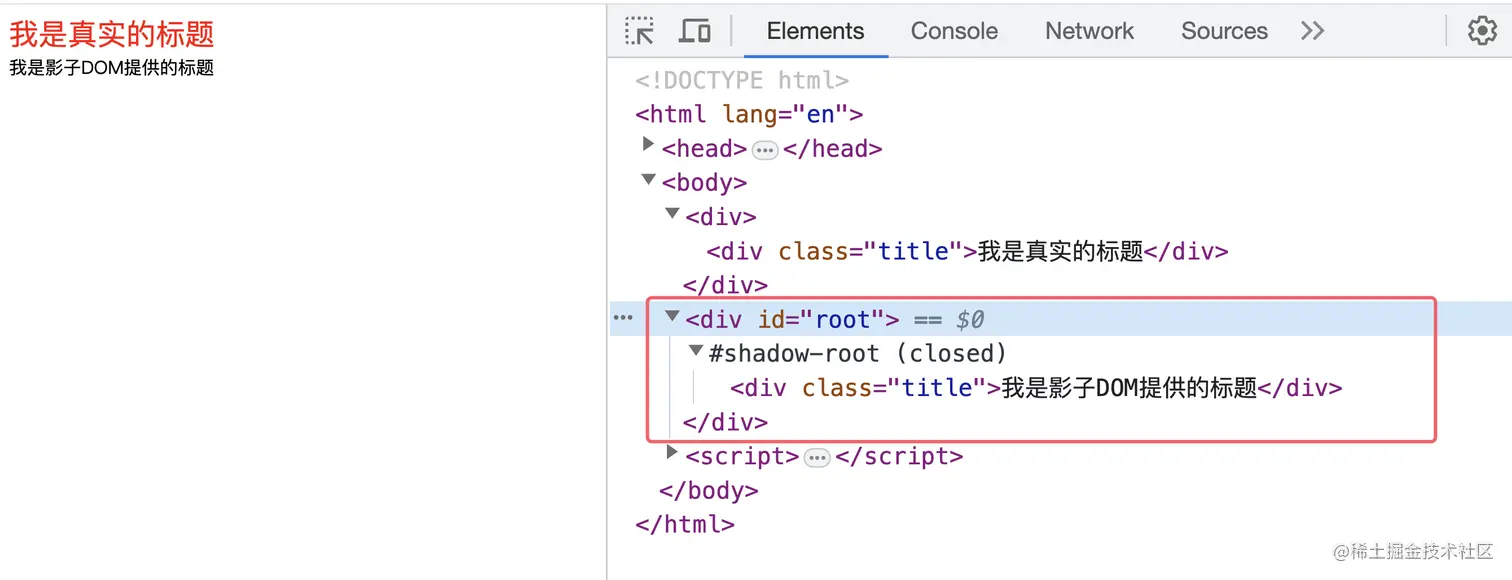Click page text 我是影子DOM提供的标题

[112, 68]
